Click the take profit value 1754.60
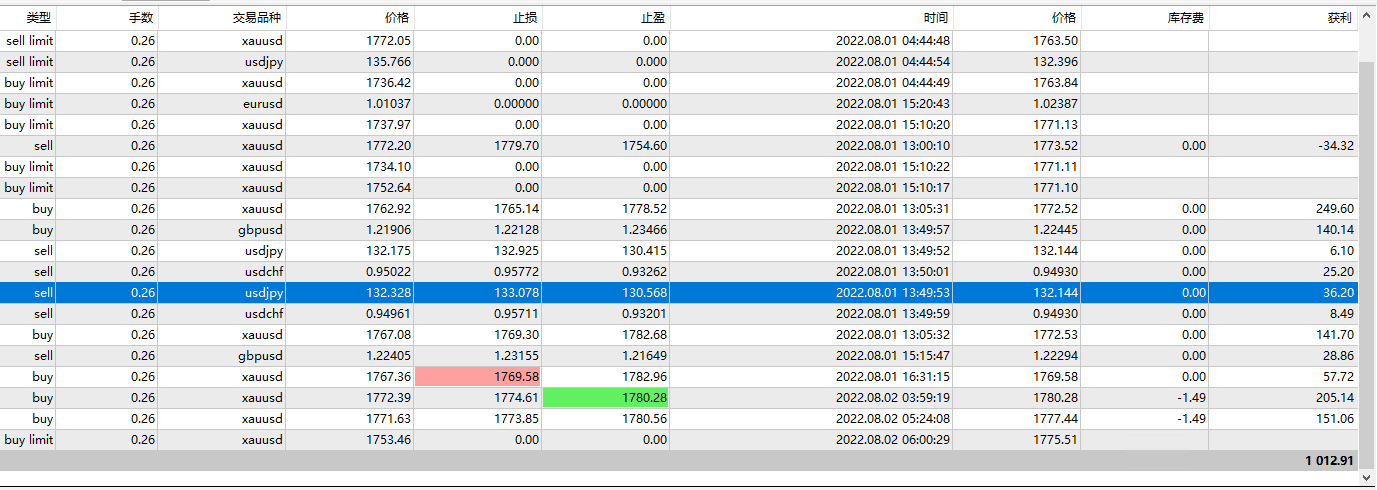The image size is (1377, 490). (x=645, y=146)
